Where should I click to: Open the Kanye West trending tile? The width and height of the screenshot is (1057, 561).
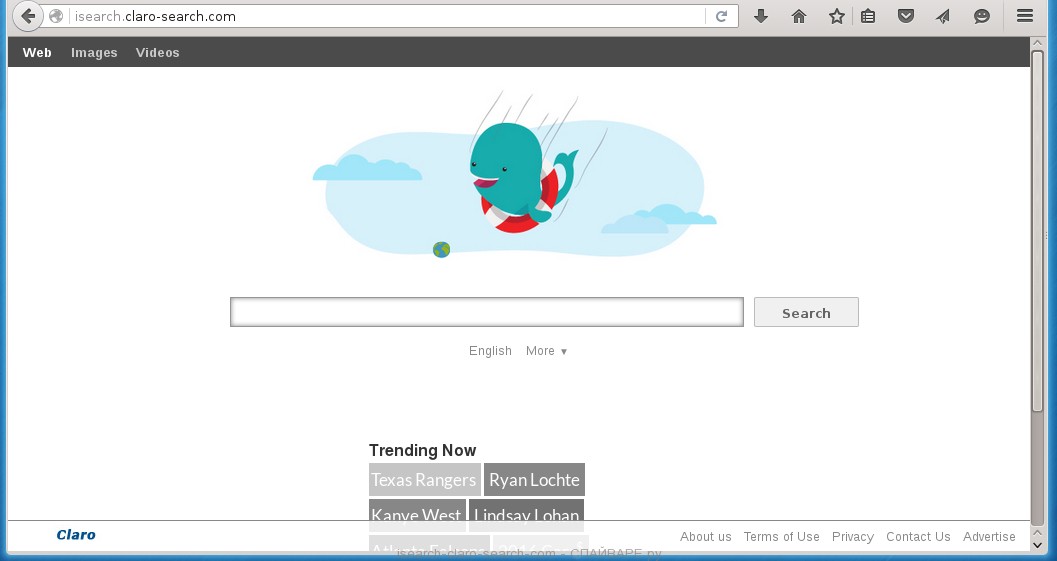click(417, 514)
